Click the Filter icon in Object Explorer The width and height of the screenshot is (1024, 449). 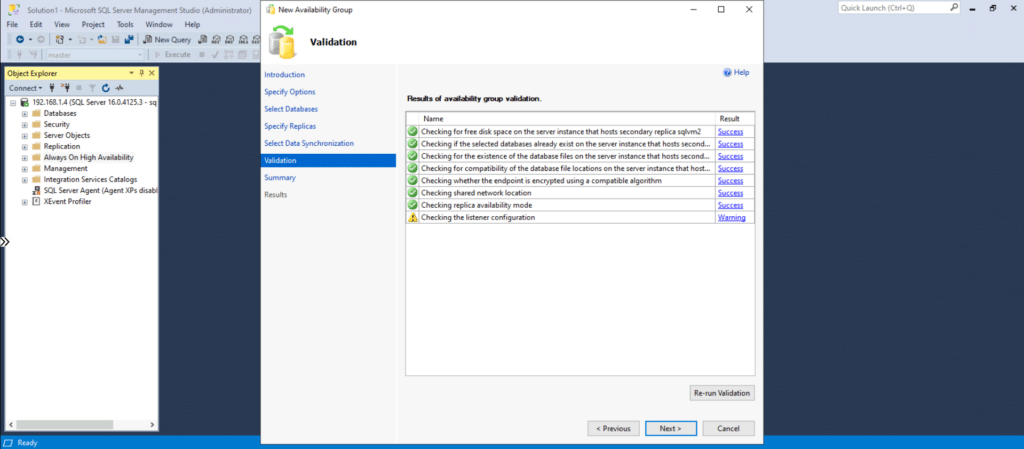pyautogui.click(x=93, y=88)
